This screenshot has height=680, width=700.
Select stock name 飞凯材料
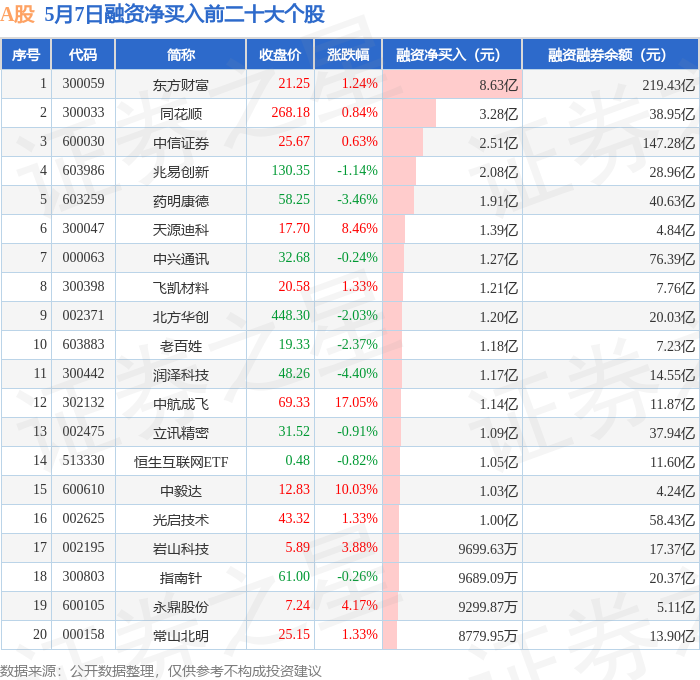tap(181, 288)
